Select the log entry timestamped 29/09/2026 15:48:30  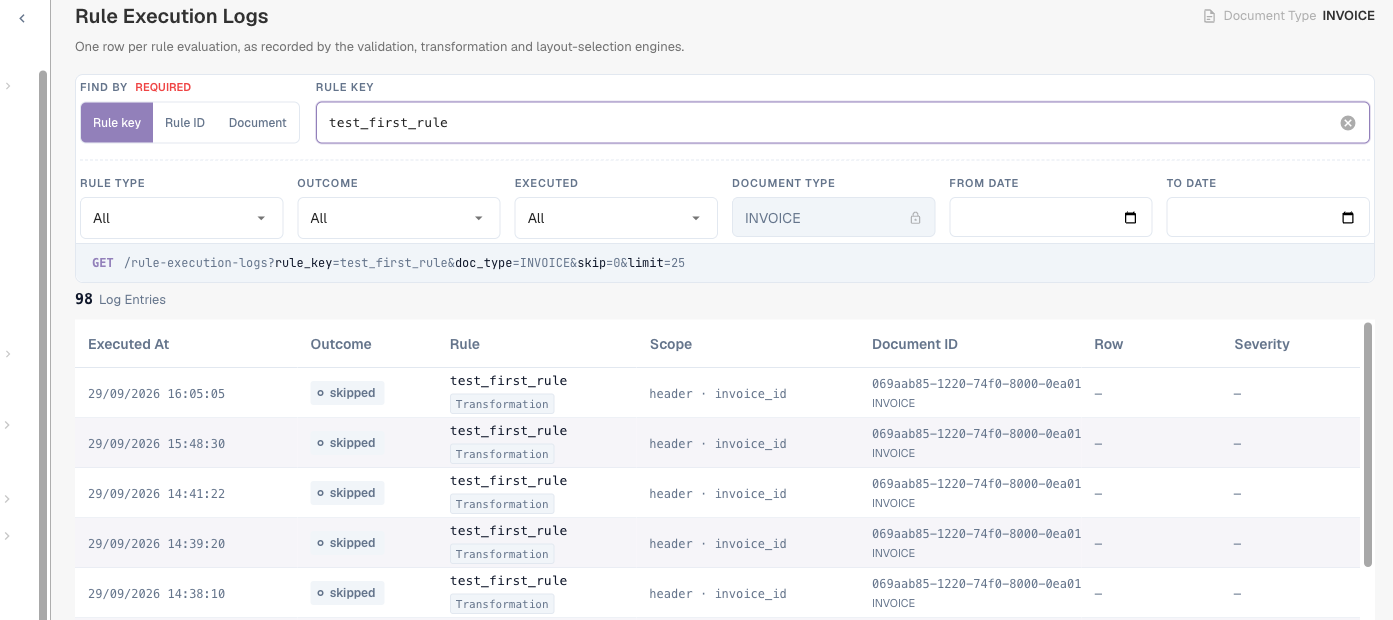point(718,443)
